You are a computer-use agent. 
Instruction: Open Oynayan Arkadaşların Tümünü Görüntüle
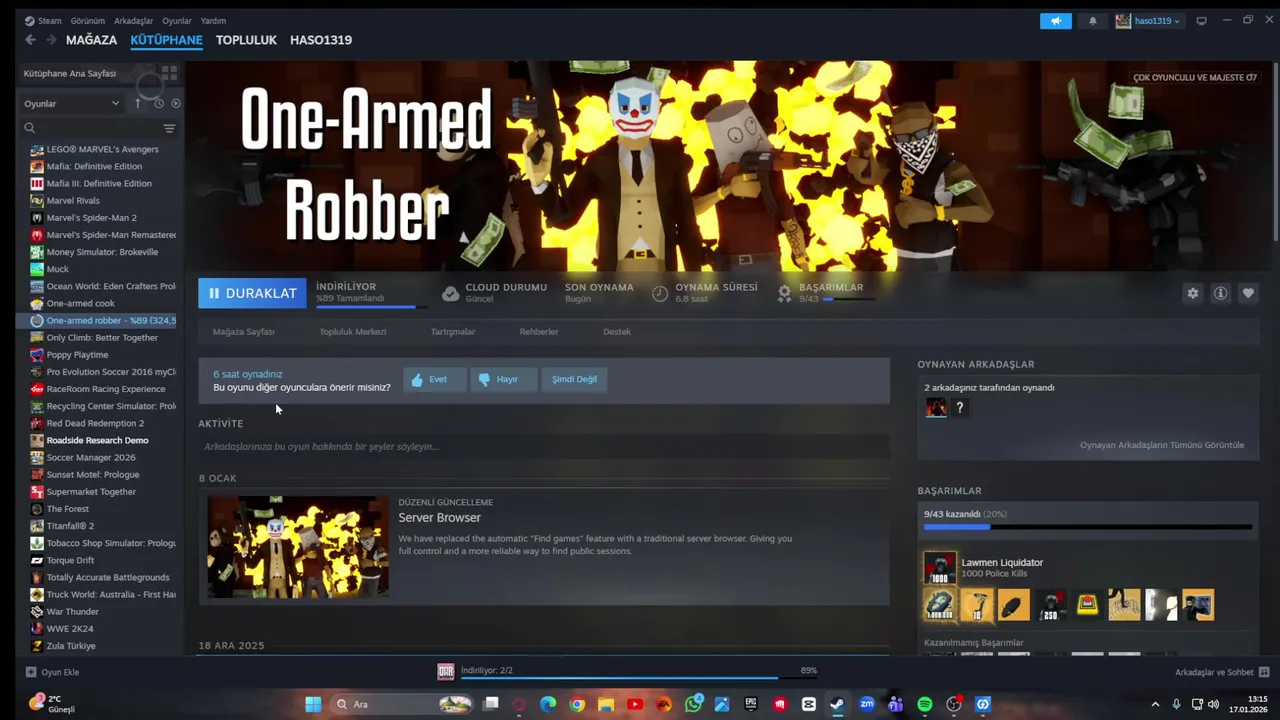pos(1162,445)
